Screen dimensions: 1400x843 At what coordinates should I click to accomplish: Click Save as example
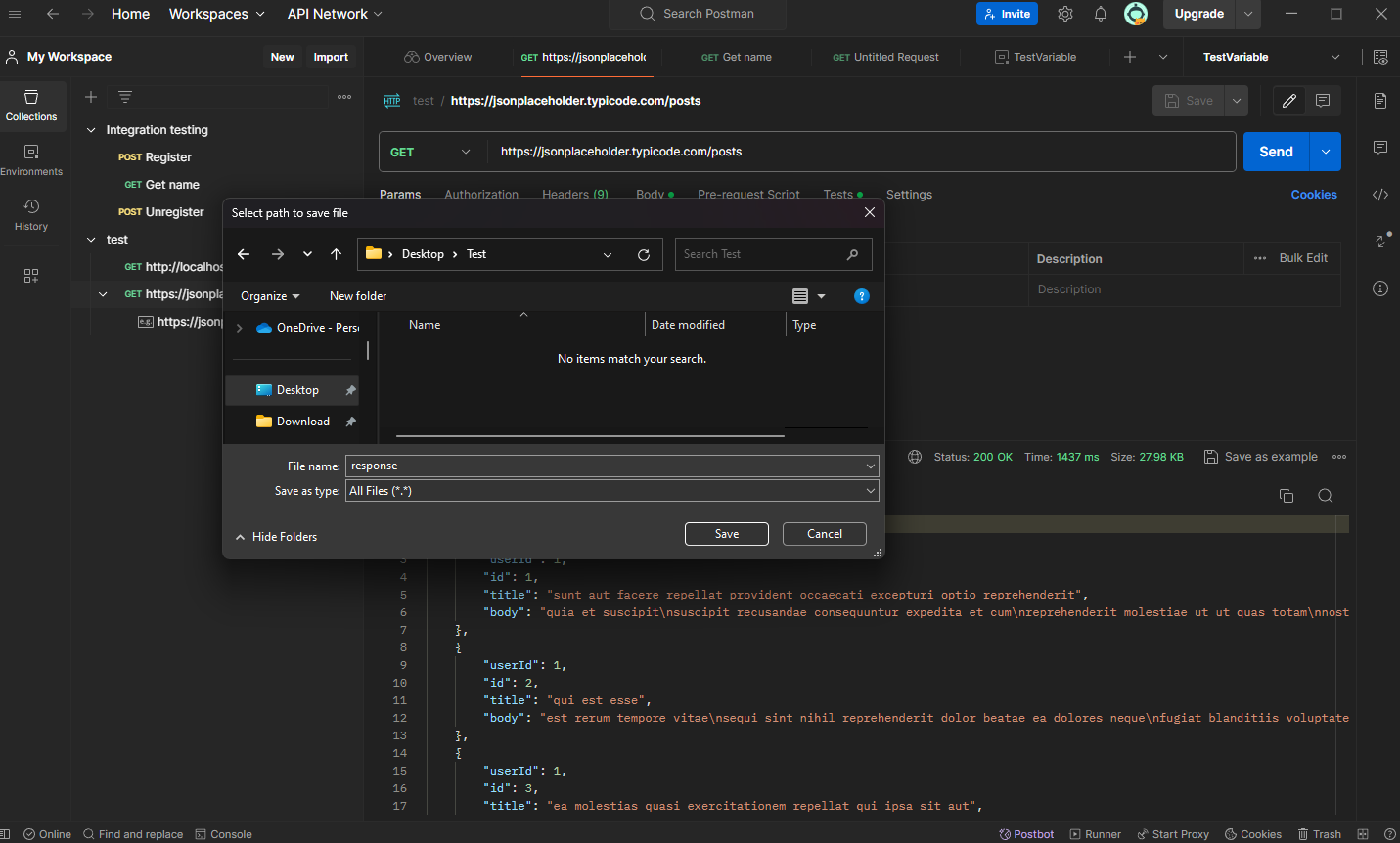tap(1260, 457)
